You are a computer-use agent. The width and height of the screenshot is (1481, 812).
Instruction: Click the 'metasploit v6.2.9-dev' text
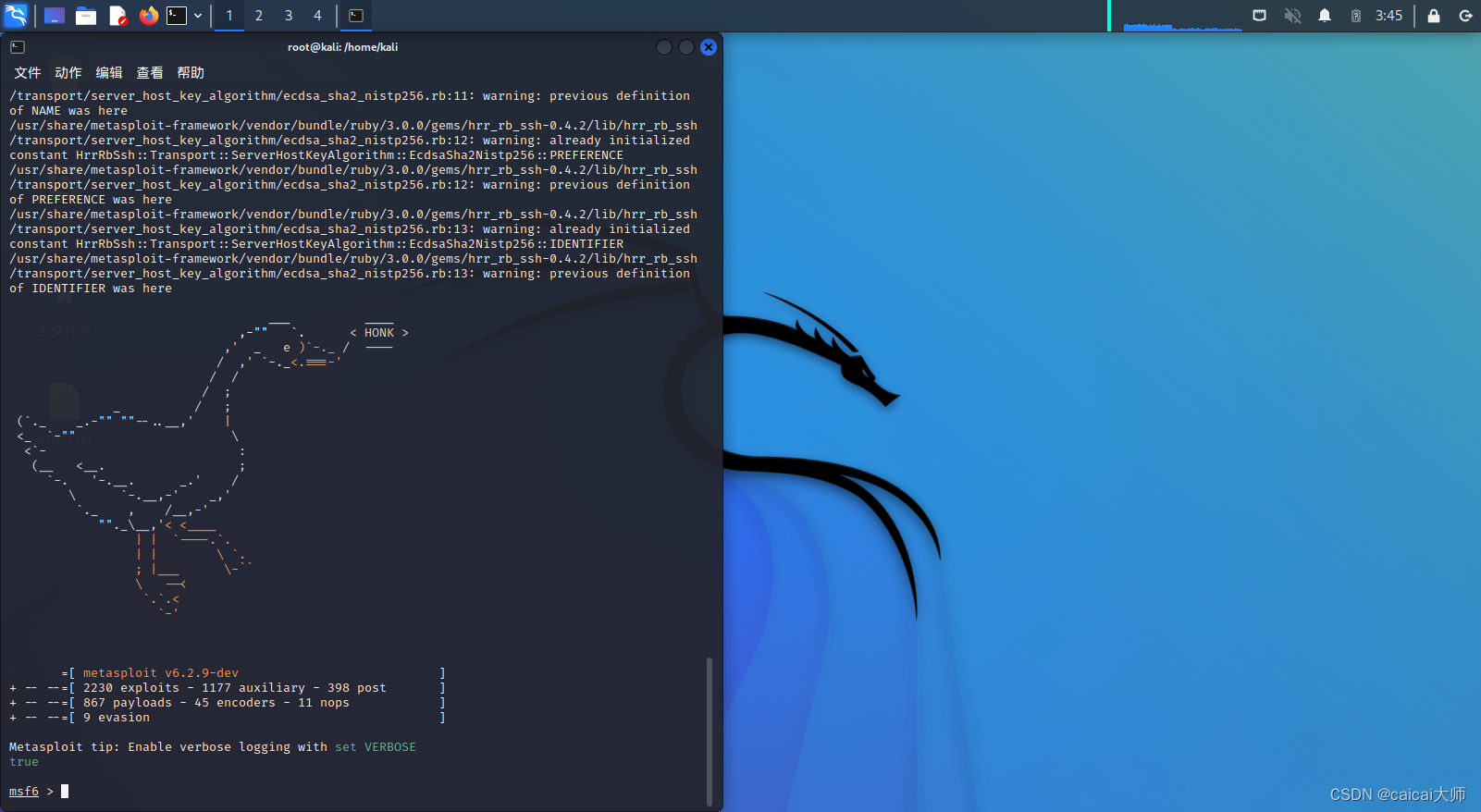tap(161, 673)
